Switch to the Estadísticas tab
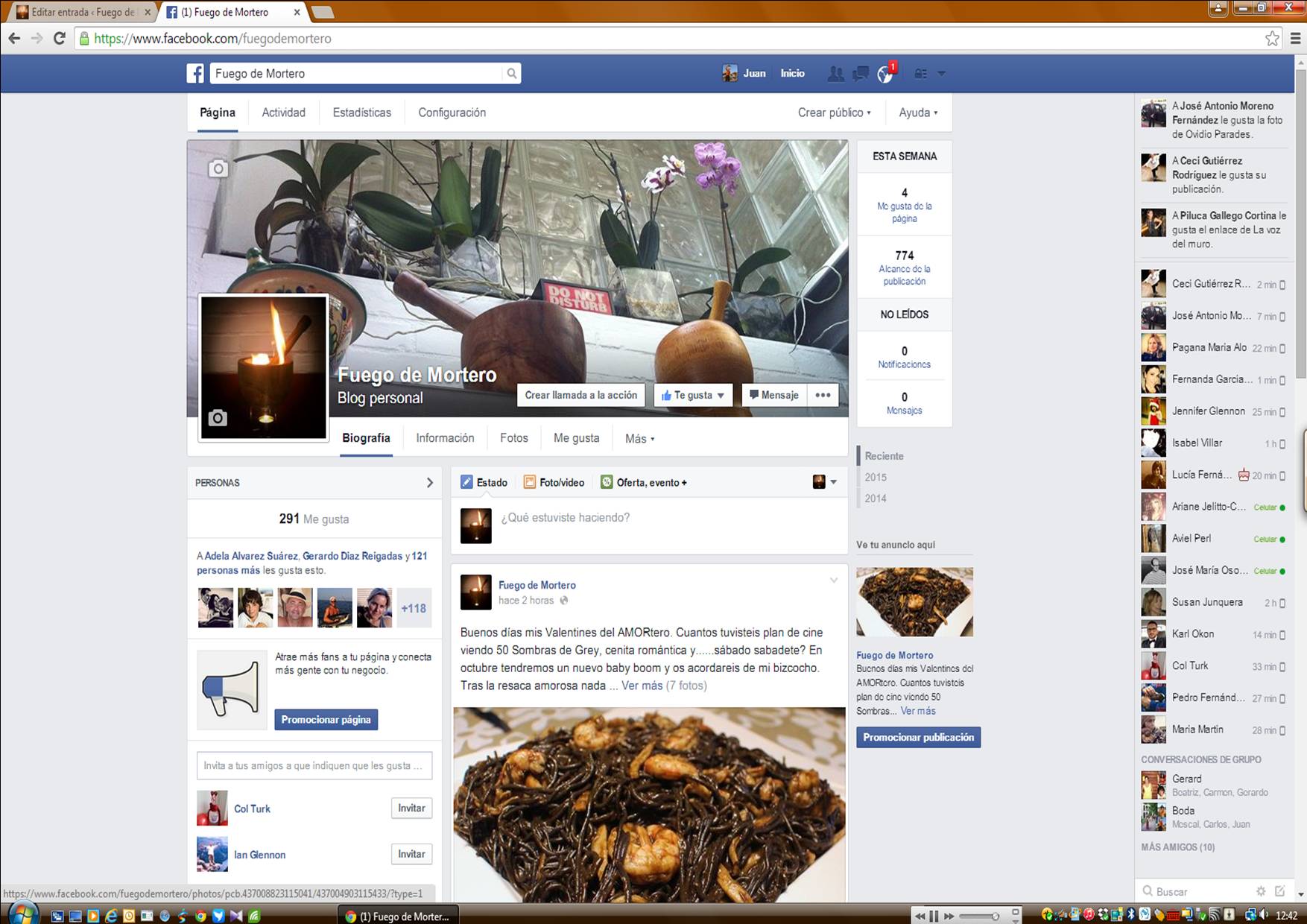Image resolution: width=1307 pixels, height=924 pixels. (x=361, y=113)
